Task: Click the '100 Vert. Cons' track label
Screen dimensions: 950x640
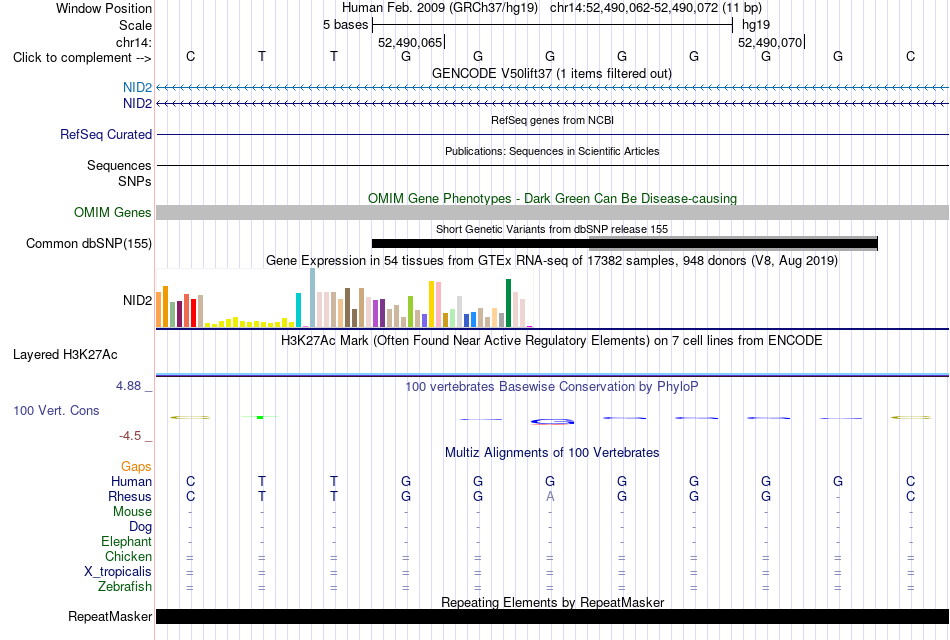Action: point(56,411)
